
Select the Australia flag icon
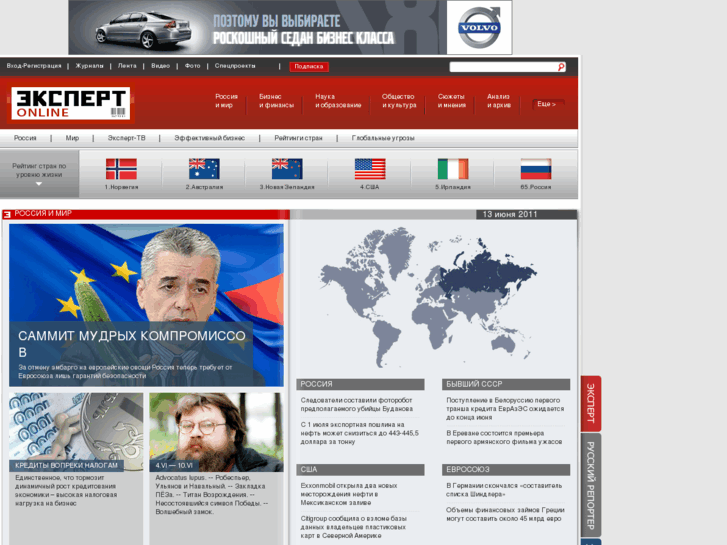tap(204, 169)
